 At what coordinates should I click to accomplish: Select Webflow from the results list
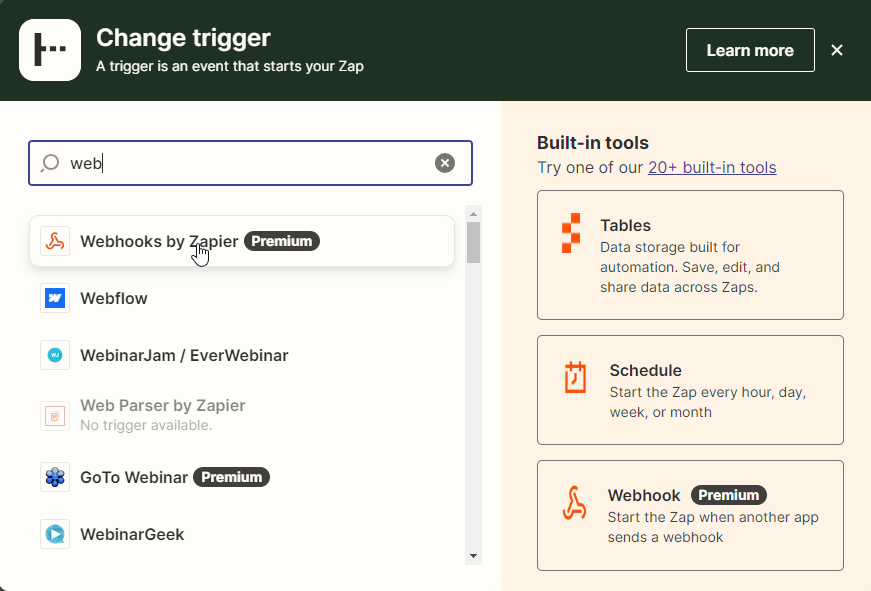click(x=242, y=298)
